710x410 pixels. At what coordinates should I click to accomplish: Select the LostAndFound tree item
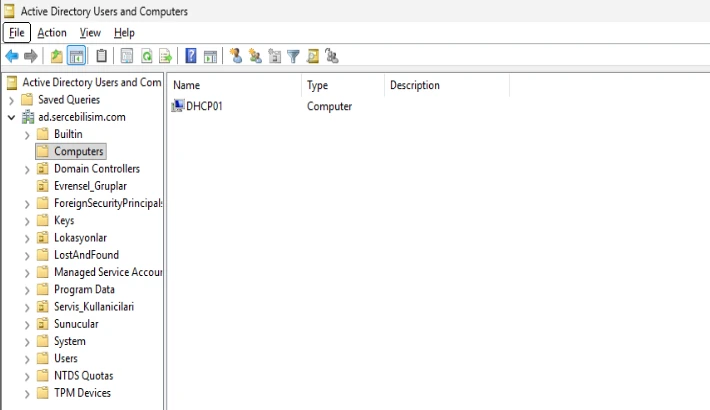pyautogui.click(x=86, y=255)
